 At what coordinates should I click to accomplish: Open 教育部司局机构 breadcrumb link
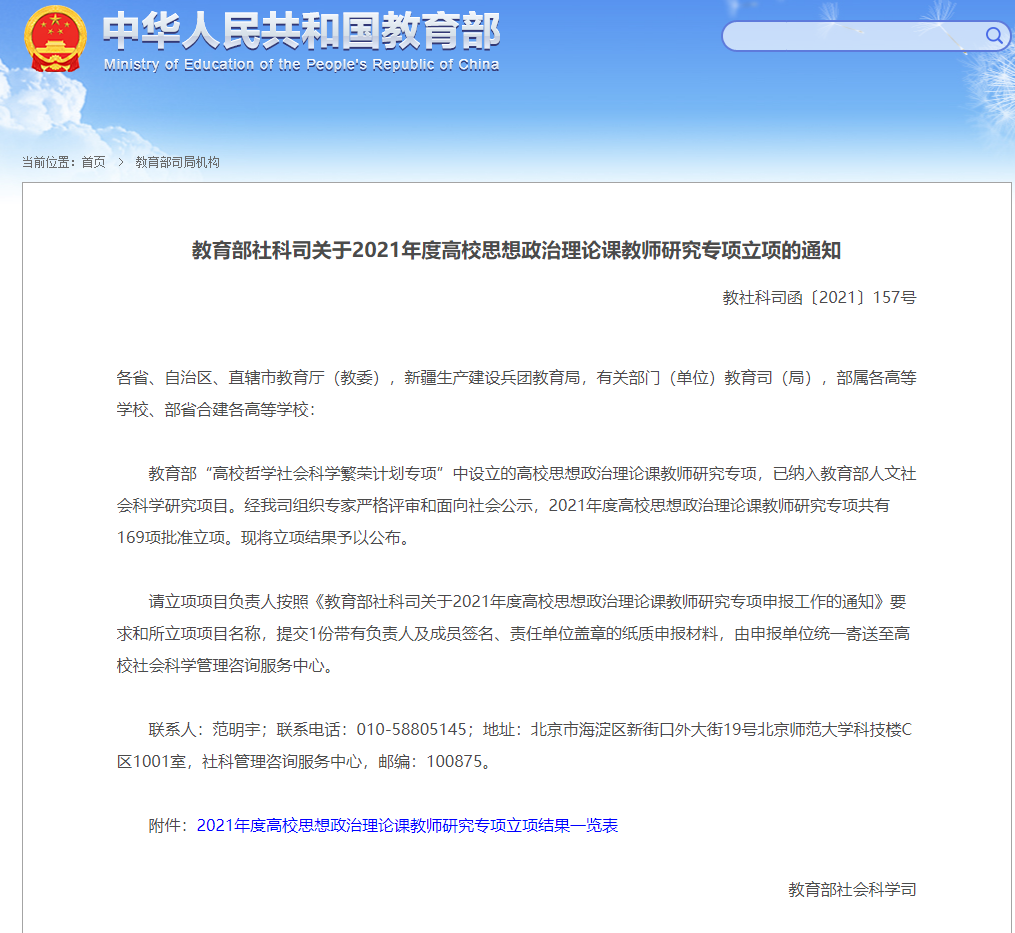(177, 162)
